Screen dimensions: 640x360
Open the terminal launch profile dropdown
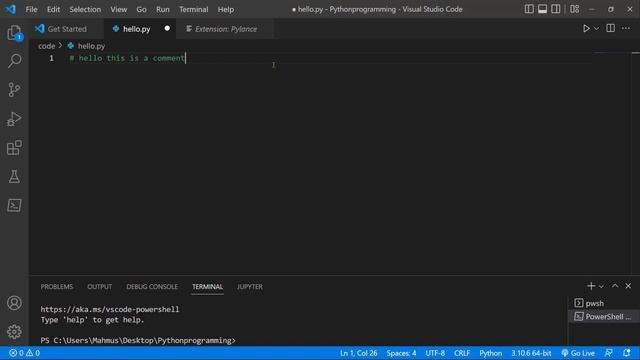pos(601,287)
